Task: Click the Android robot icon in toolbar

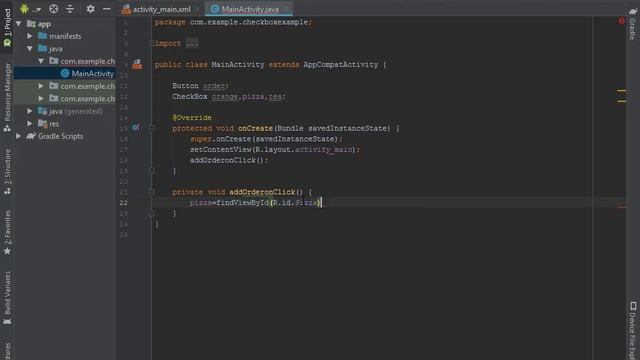Action: pyautogui.click(x=24, y=9)
